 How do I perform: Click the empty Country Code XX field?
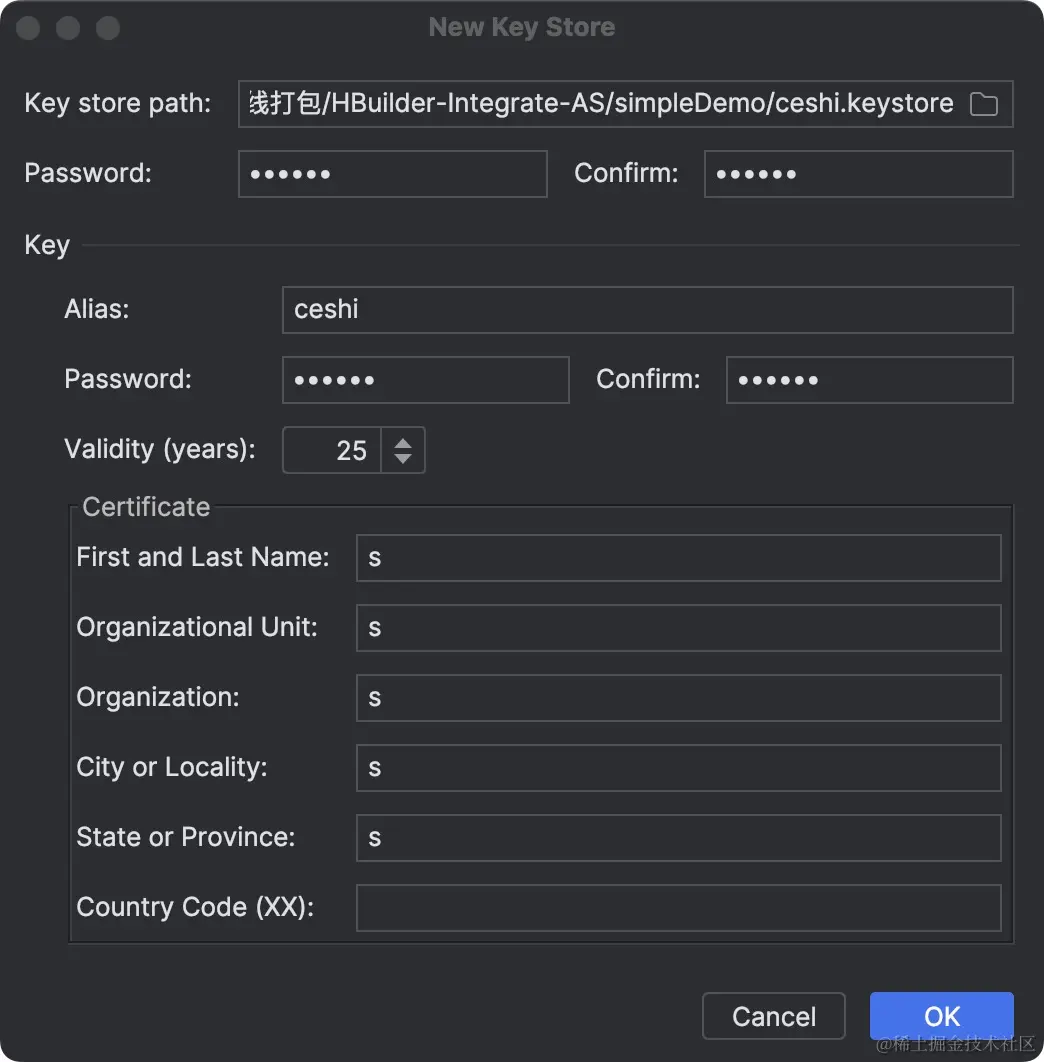[x=679, y=908]
